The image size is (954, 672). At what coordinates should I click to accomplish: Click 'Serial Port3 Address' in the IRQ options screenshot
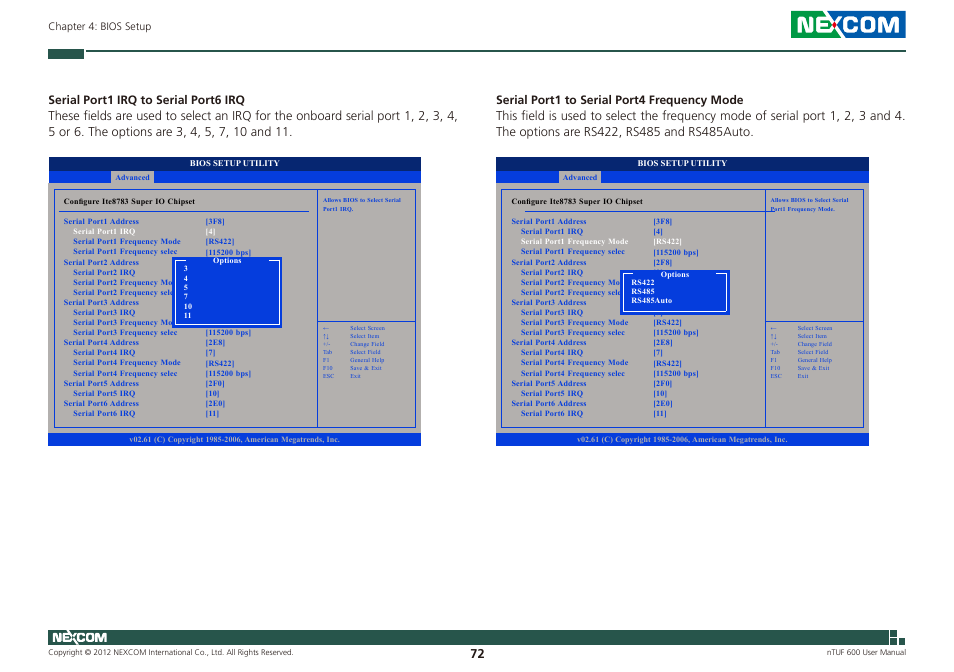point(101,302)
